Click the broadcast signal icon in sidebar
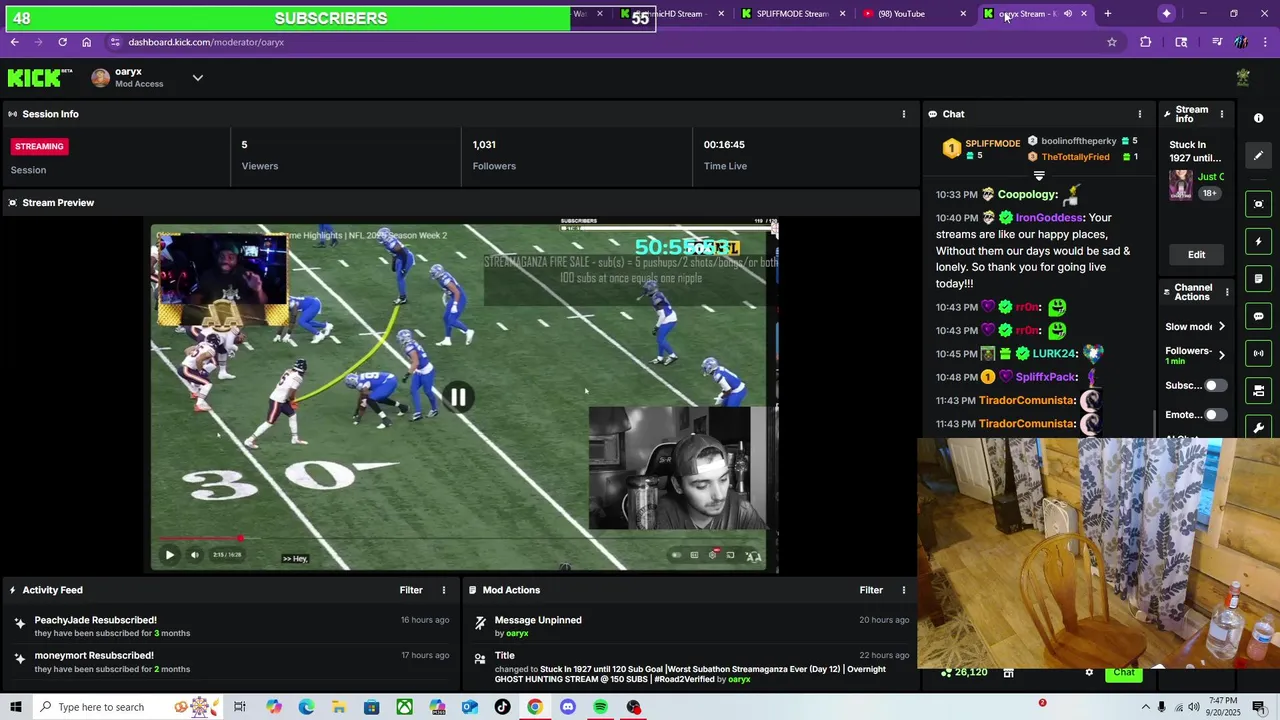This screenshot has width=1280, height=720. point(1258,353)
